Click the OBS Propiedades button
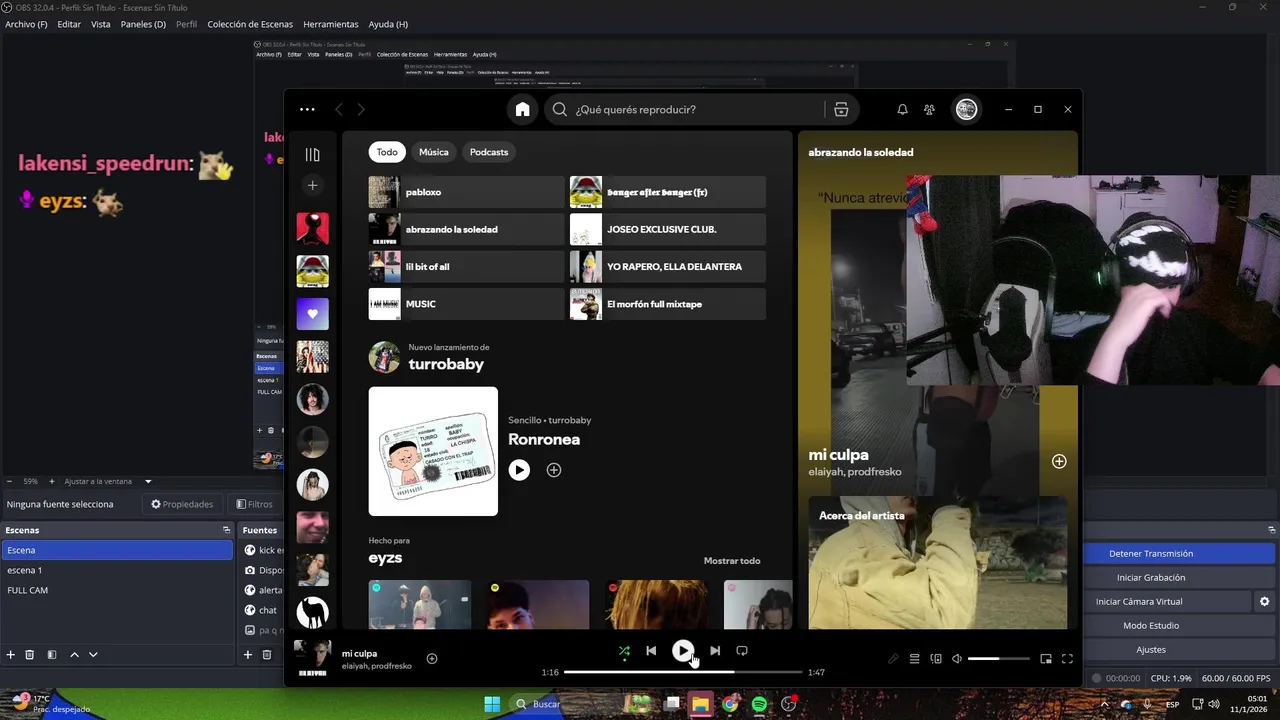1280x720 pixels. [182, 504]
